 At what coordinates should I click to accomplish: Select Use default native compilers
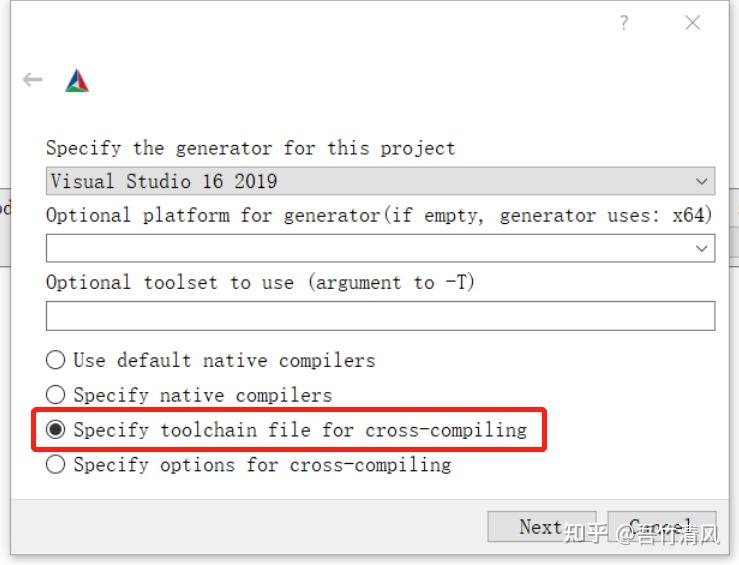tap(211, 360)
